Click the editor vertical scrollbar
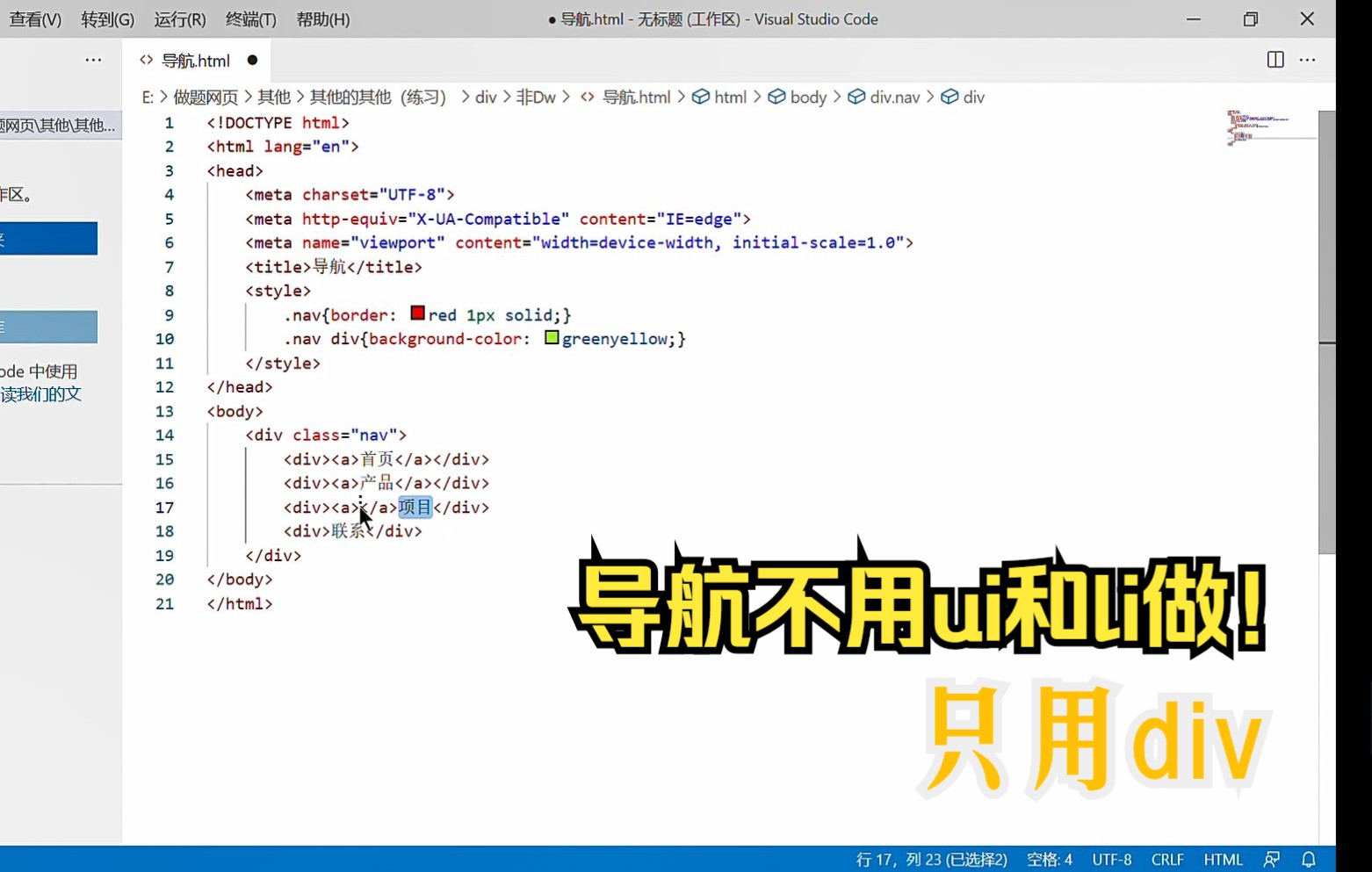 click(x=1327, y=332)
